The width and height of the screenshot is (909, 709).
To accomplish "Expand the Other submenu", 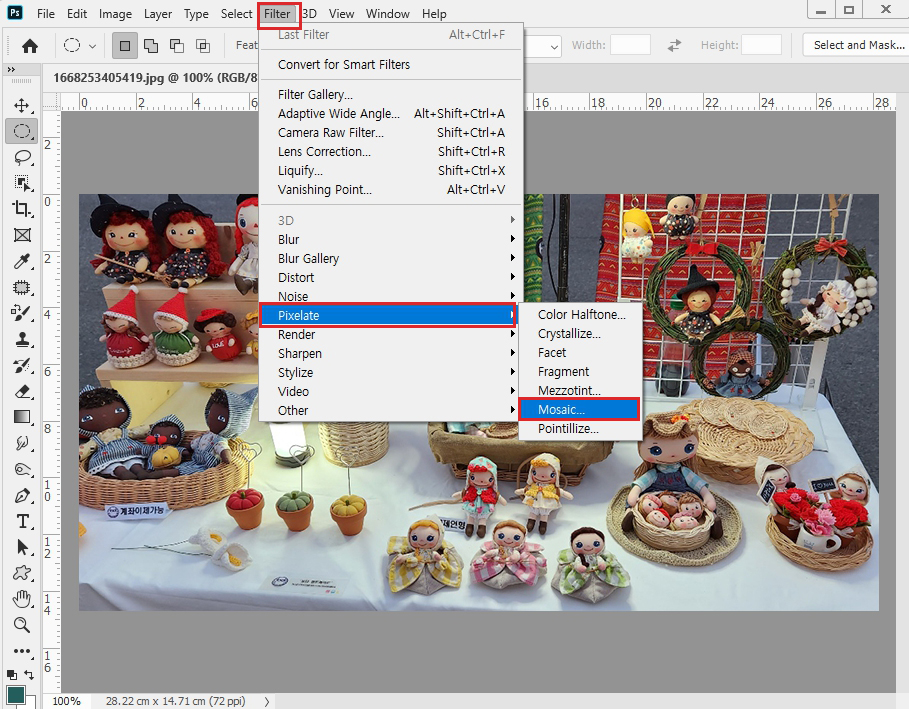I will coord(390,410).
